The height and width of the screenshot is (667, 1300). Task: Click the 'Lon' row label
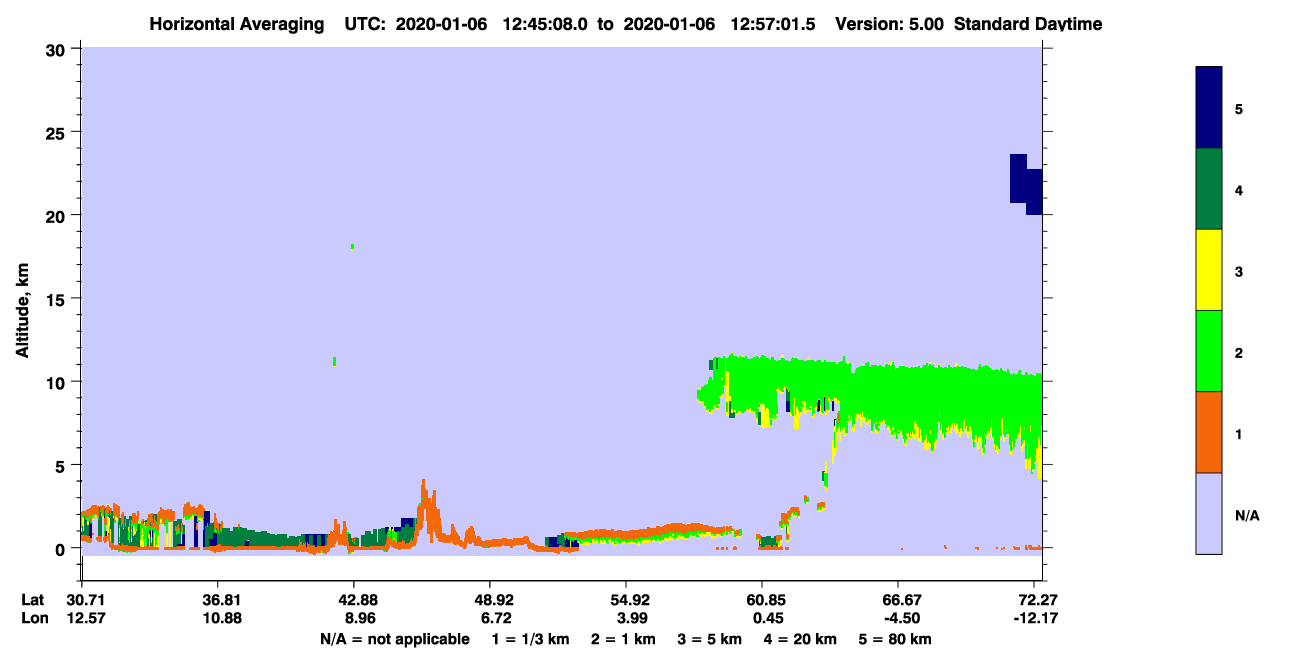(x=34, y=618)
